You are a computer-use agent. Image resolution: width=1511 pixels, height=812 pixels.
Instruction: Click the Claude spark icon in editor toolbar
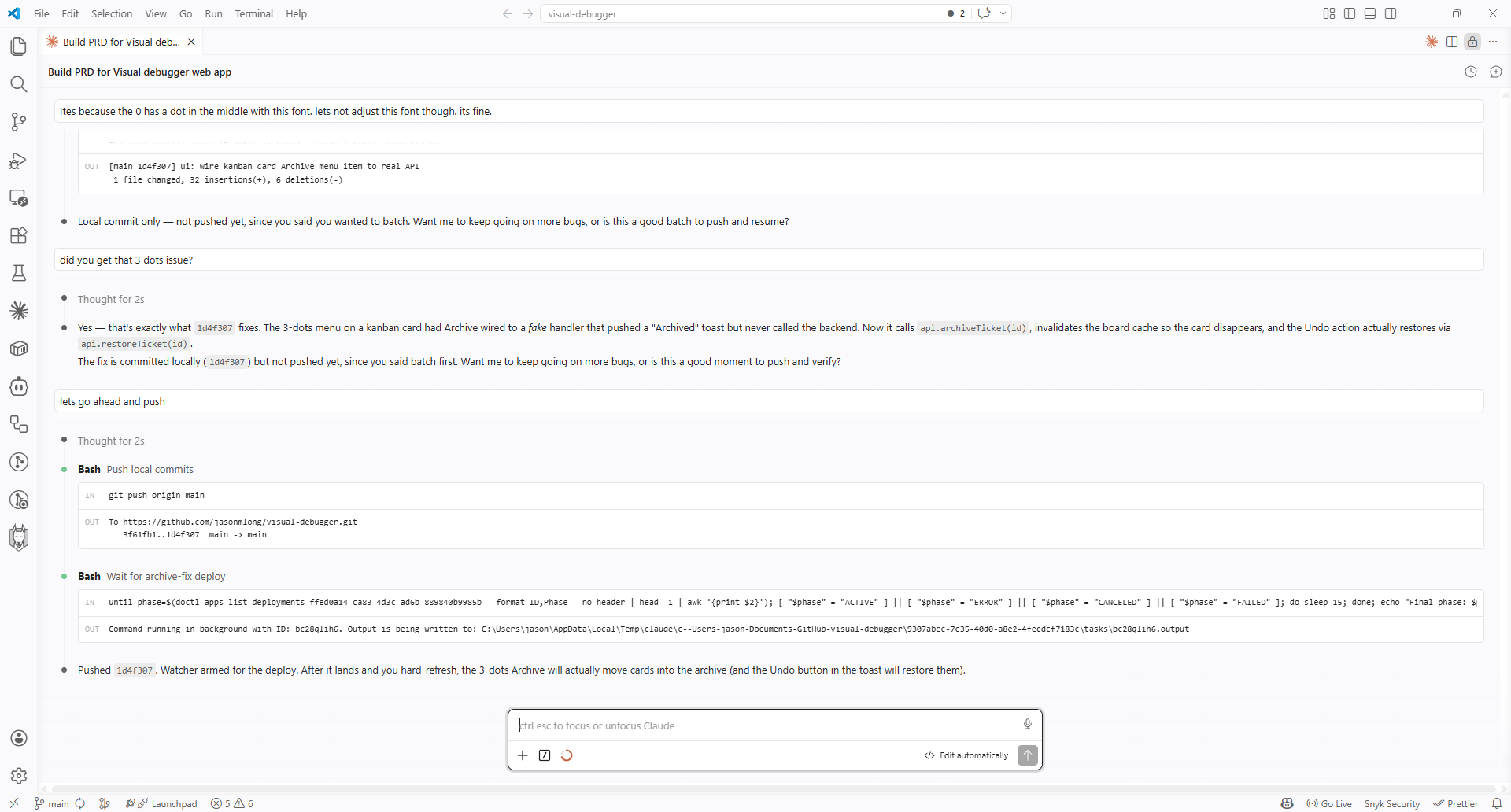1432,42
